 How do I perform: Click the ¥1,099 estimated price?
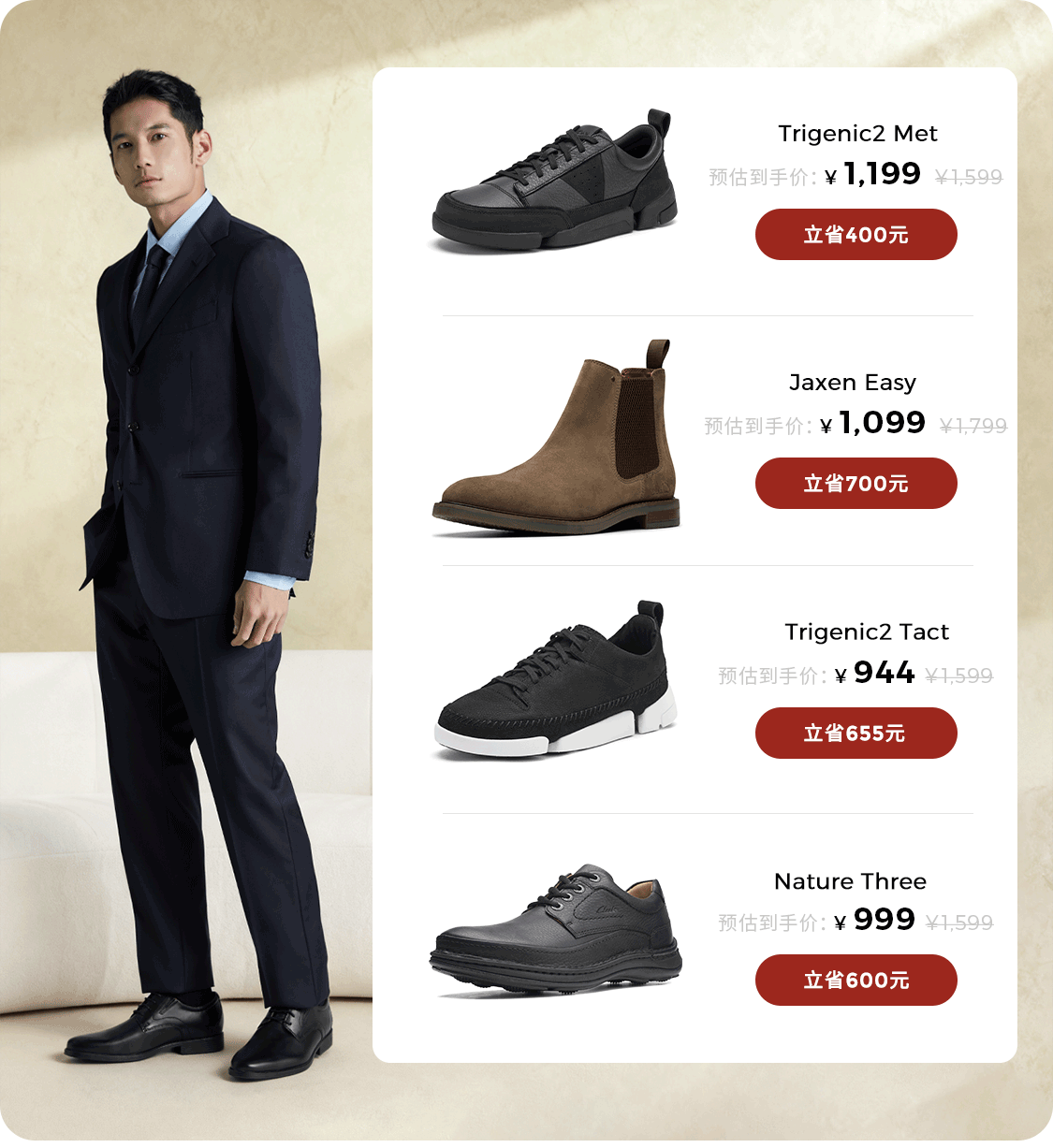coord(872,423)
